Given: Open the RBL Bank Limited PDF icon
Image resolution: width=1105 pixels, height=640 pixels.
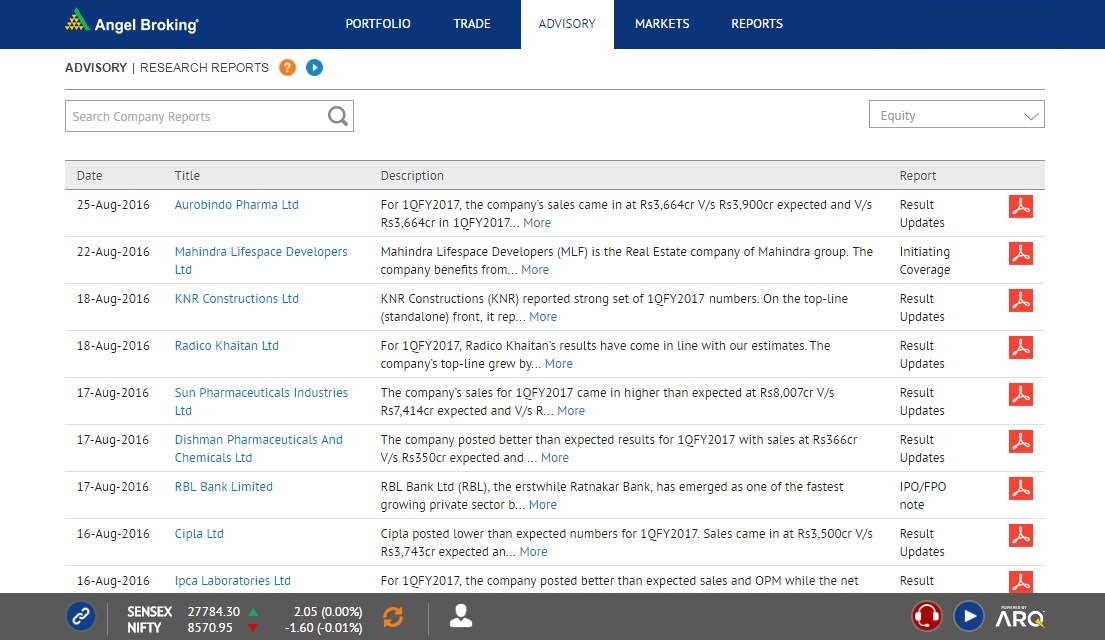Looking at the screenshot, I should (1020, 488).
